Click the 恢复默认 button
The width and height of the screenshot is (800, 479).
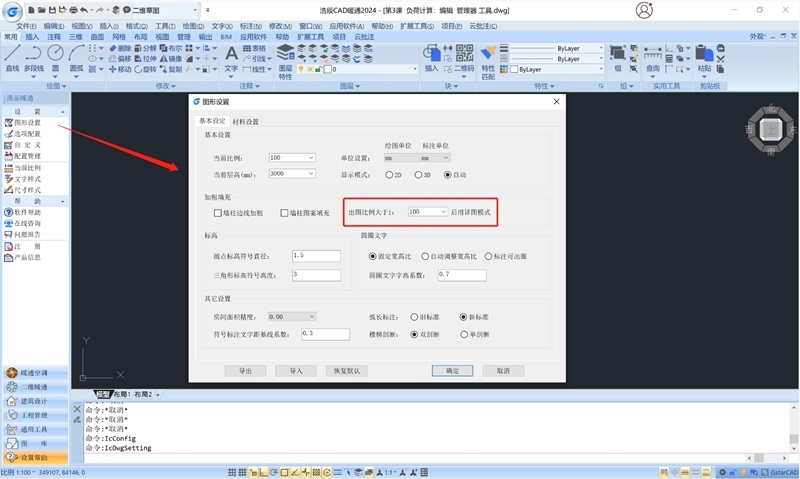[346, 371]
